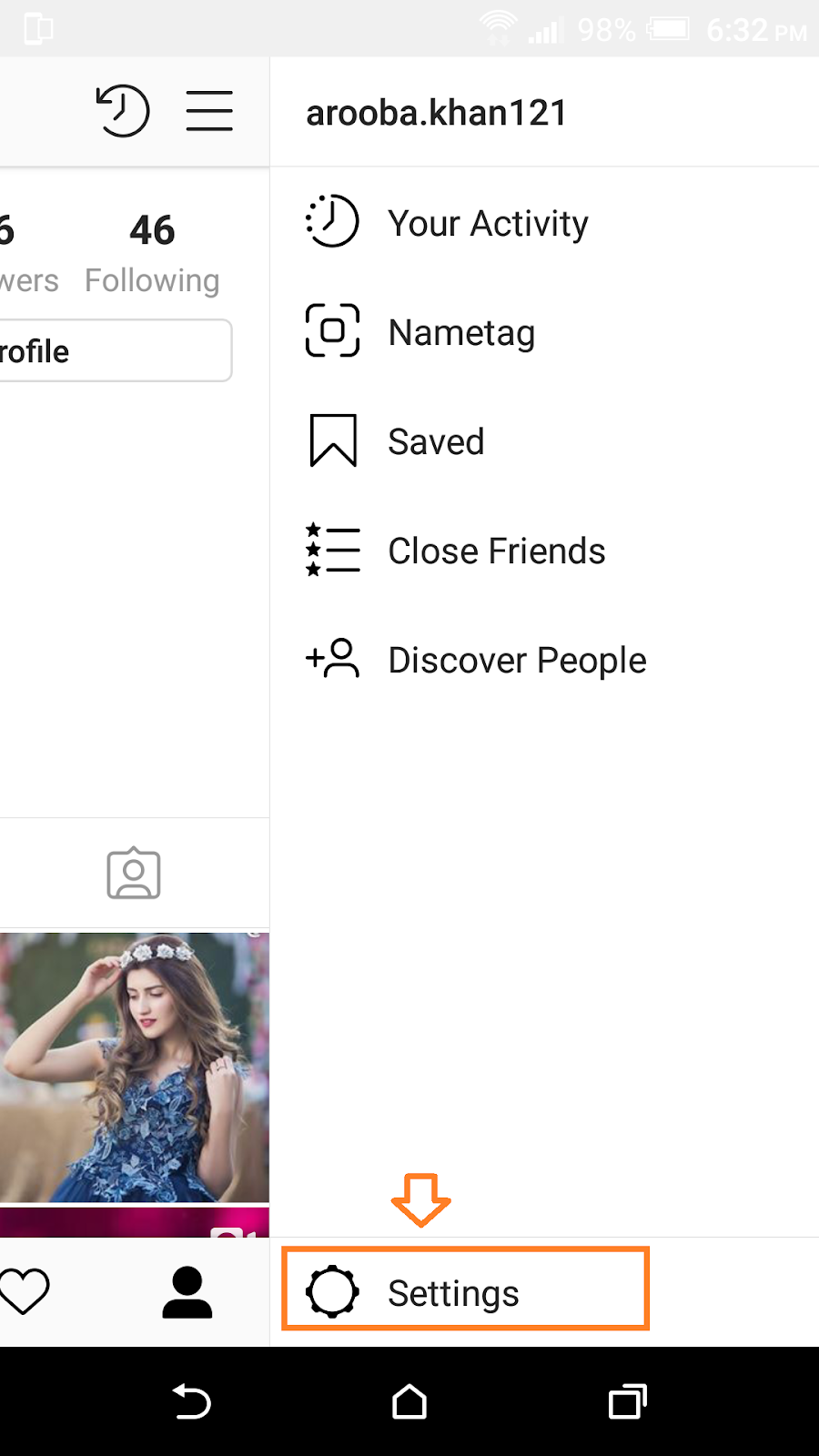Open the heart activity tab

[x=25, y=1291]
